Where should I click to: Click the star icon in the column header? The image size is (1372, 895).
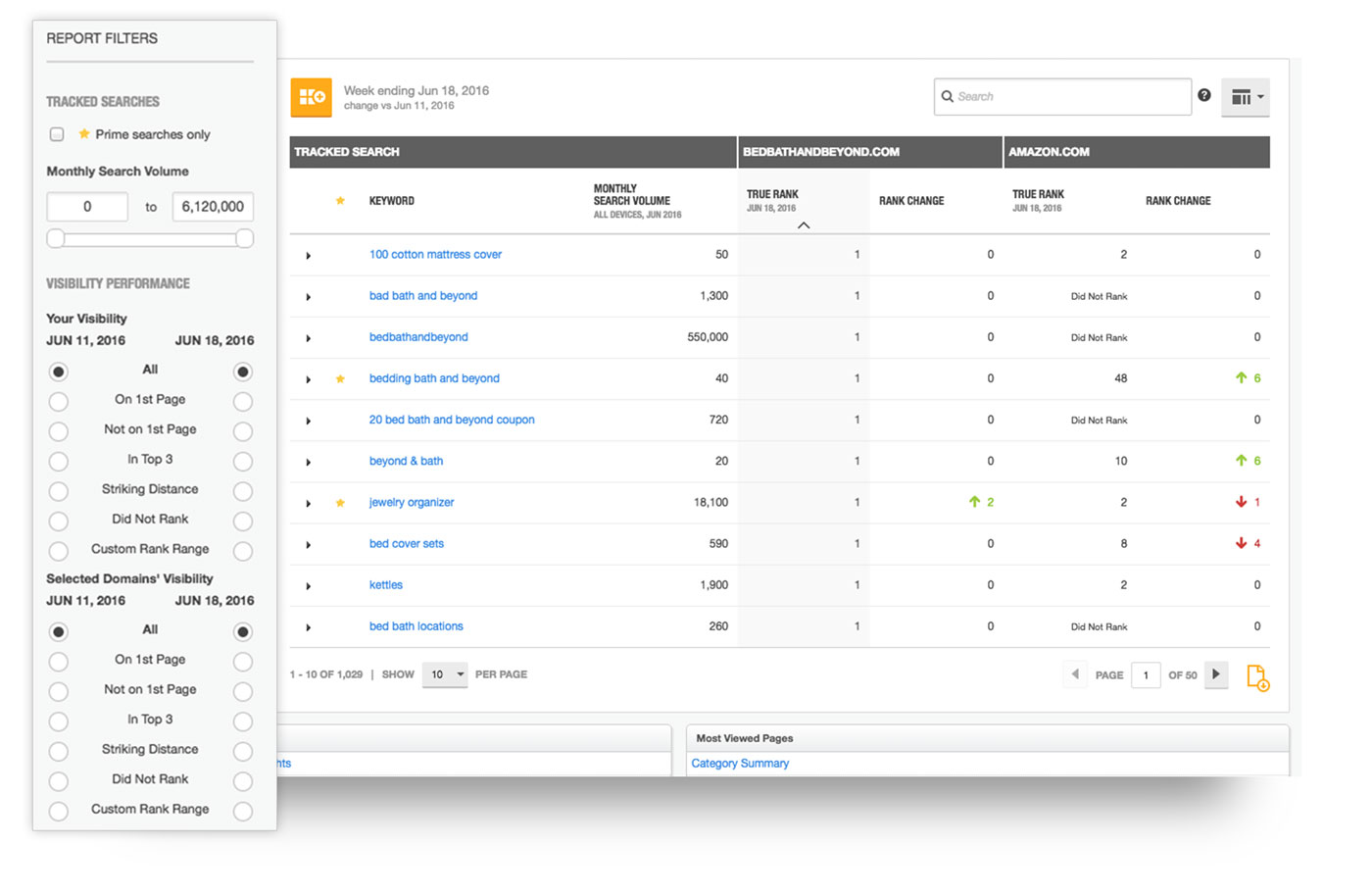[x=340, y=201]
